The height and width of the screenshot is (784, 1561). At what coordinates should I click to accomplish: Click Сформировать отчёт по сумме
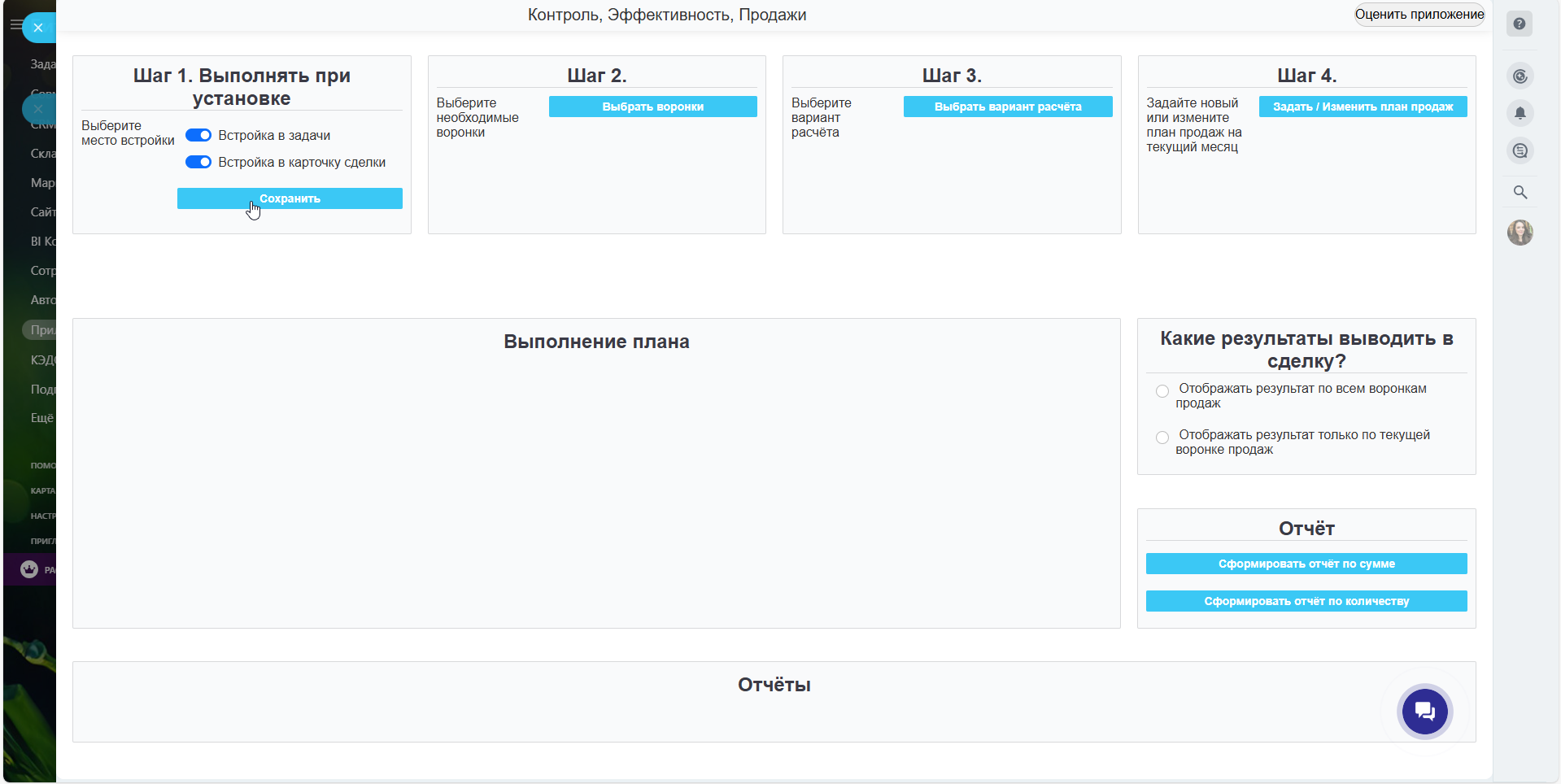[x=1306, y=564]
